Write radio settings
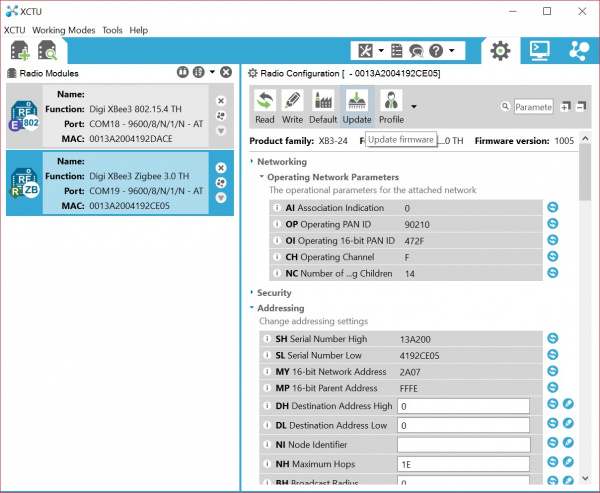 (292, 107)
